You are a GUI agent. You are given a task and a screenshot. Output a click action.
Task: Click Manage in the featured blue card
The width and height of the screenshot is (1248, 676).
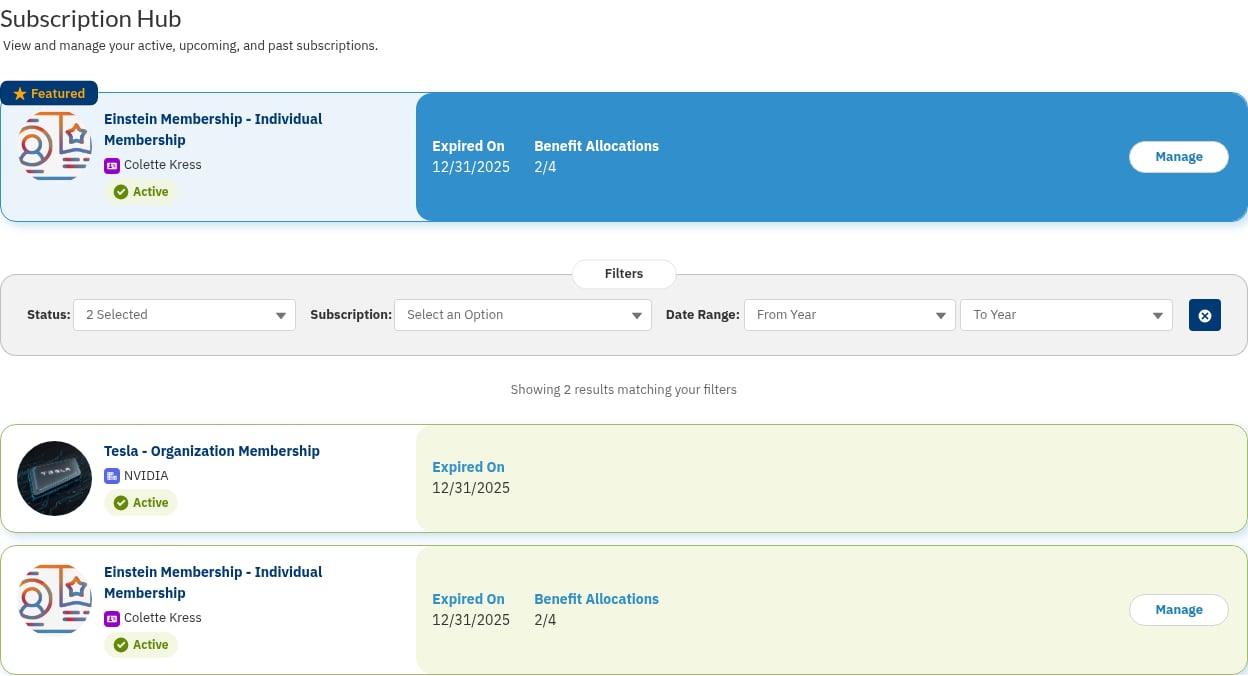pyautogui.click(x=1178, y=157)
